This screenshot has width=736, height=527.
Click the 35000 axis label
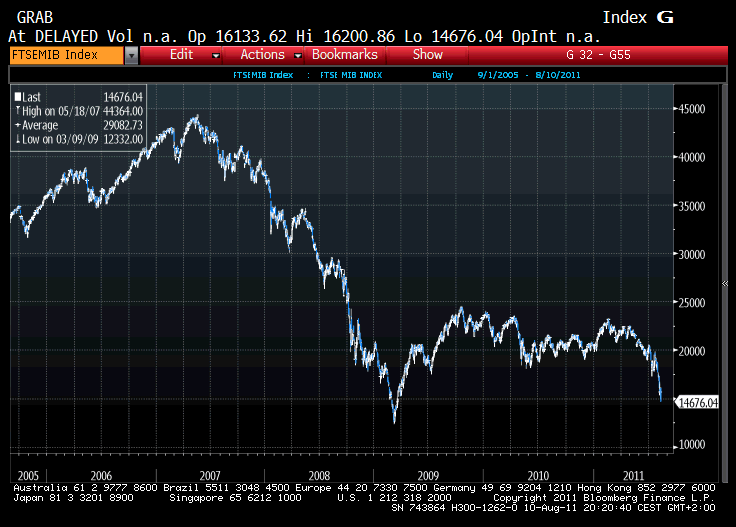(x=691, y=206)
